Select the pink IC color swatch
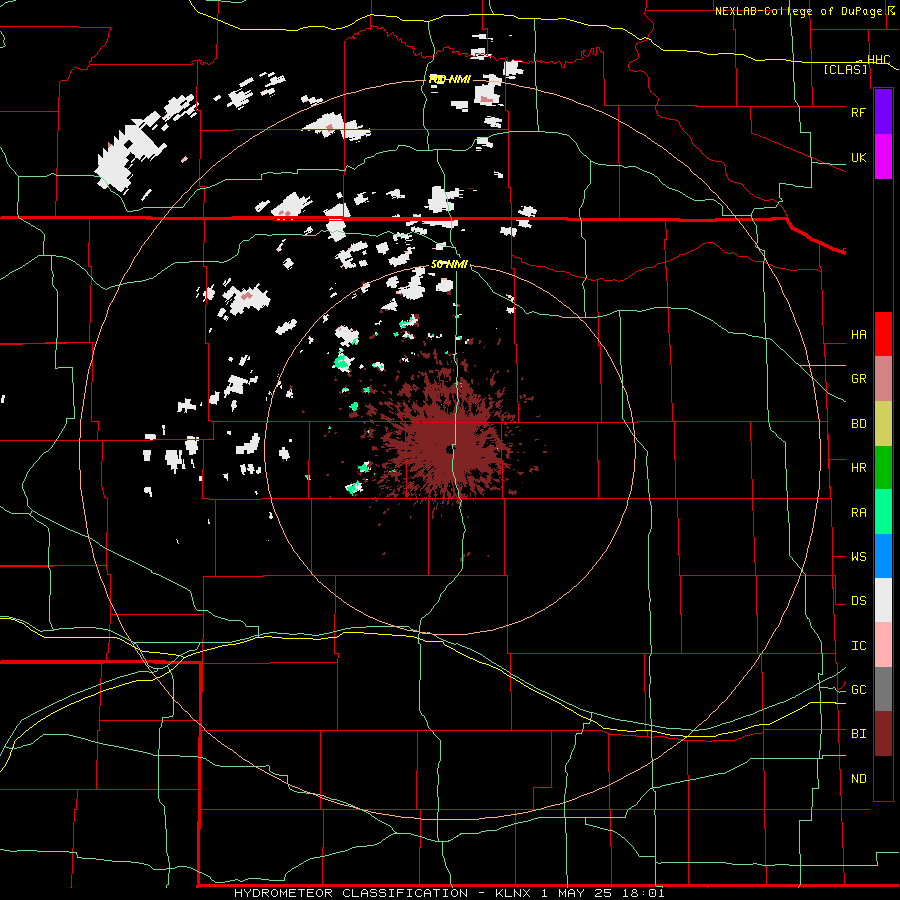This screenshot has height=900, width=900. (883, 645)
